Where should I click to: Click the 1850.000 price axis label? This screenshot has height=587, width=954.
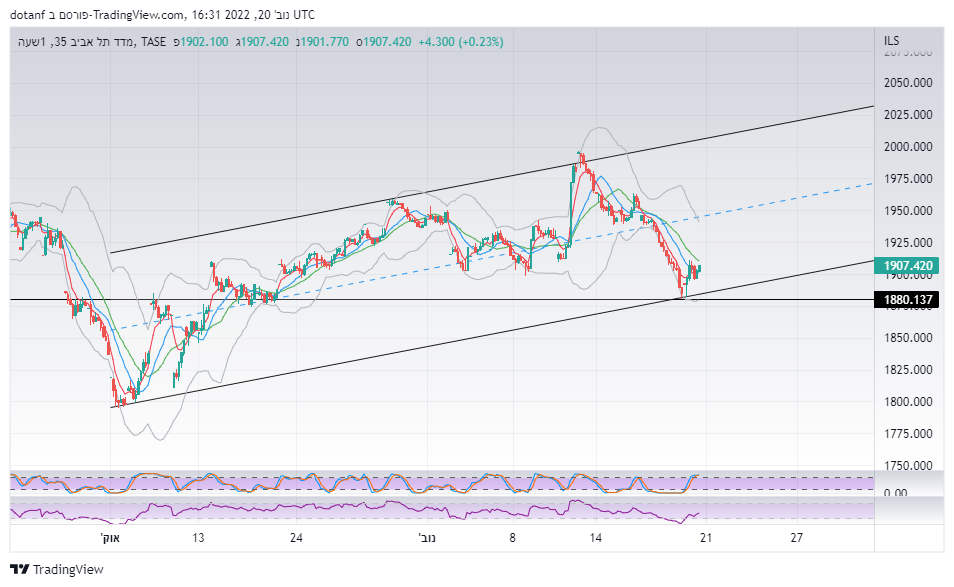(x=908, y=338)
